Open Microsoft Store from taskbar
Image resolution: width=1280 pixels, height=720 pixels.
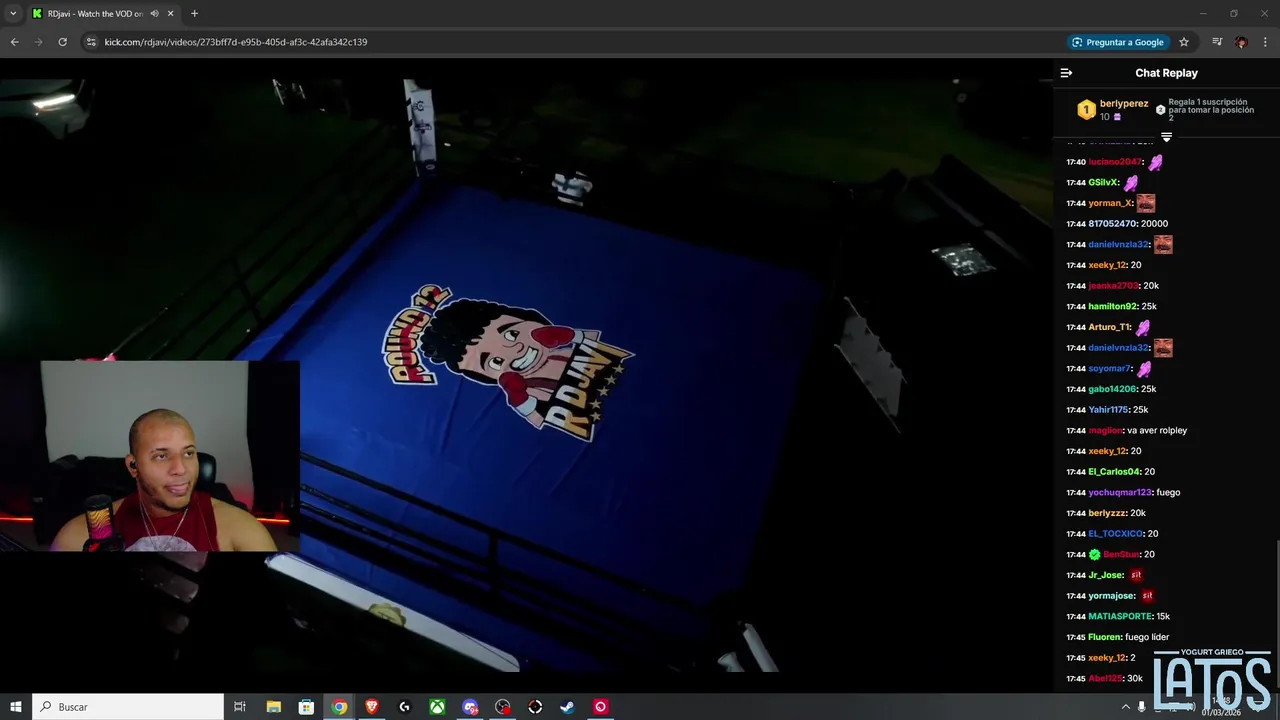coord(307,707)
